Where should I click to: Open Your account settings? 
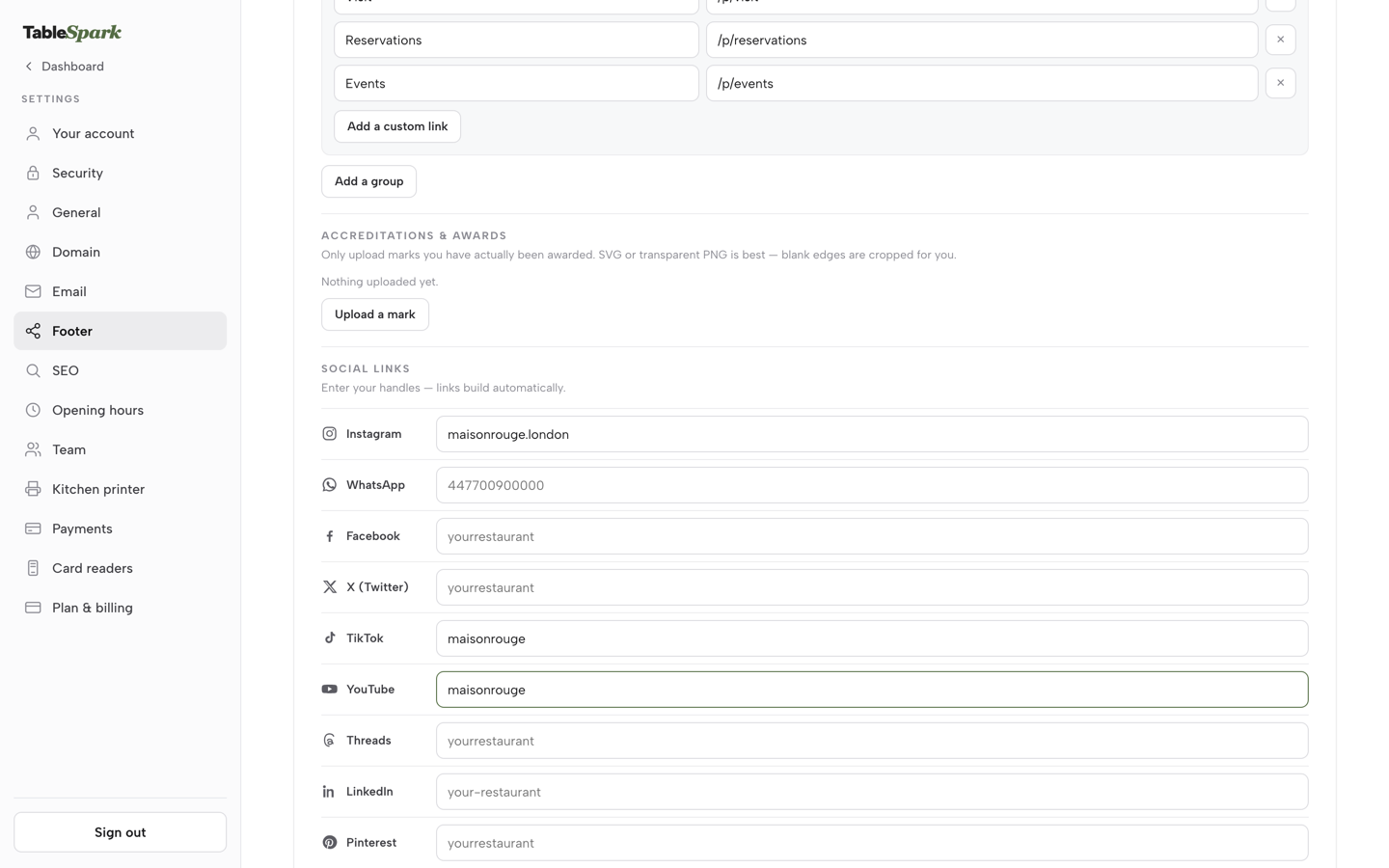click(x=120, y=134)
